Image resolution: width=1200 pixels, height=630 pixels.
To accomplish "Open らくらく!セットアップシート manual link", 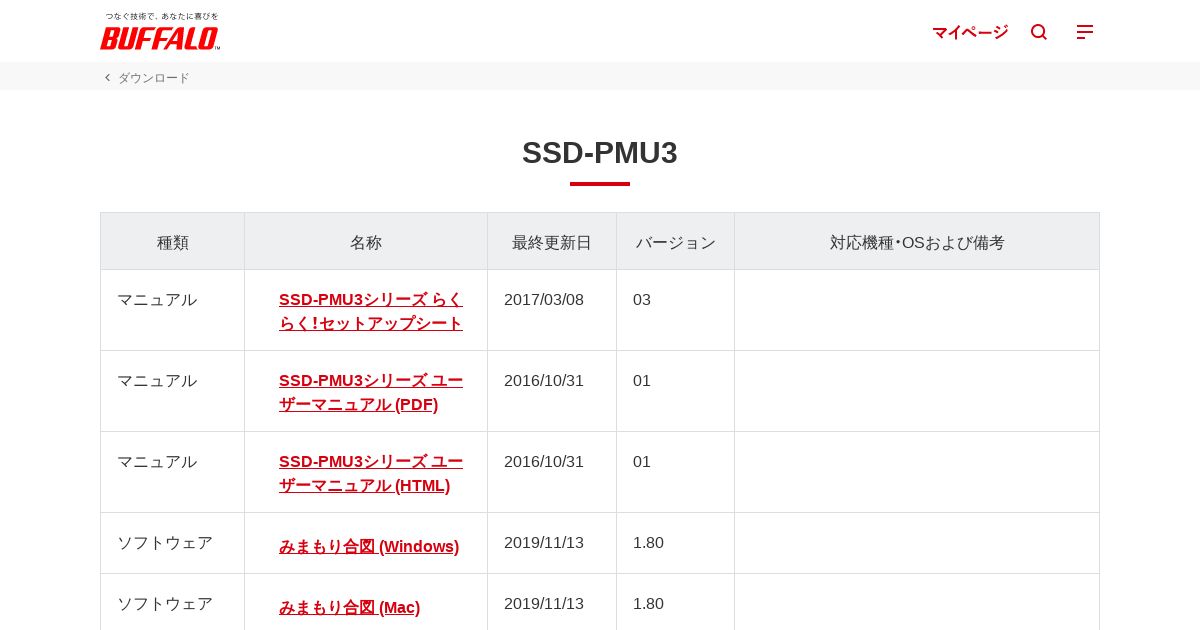I will click(x=370, y=311).
